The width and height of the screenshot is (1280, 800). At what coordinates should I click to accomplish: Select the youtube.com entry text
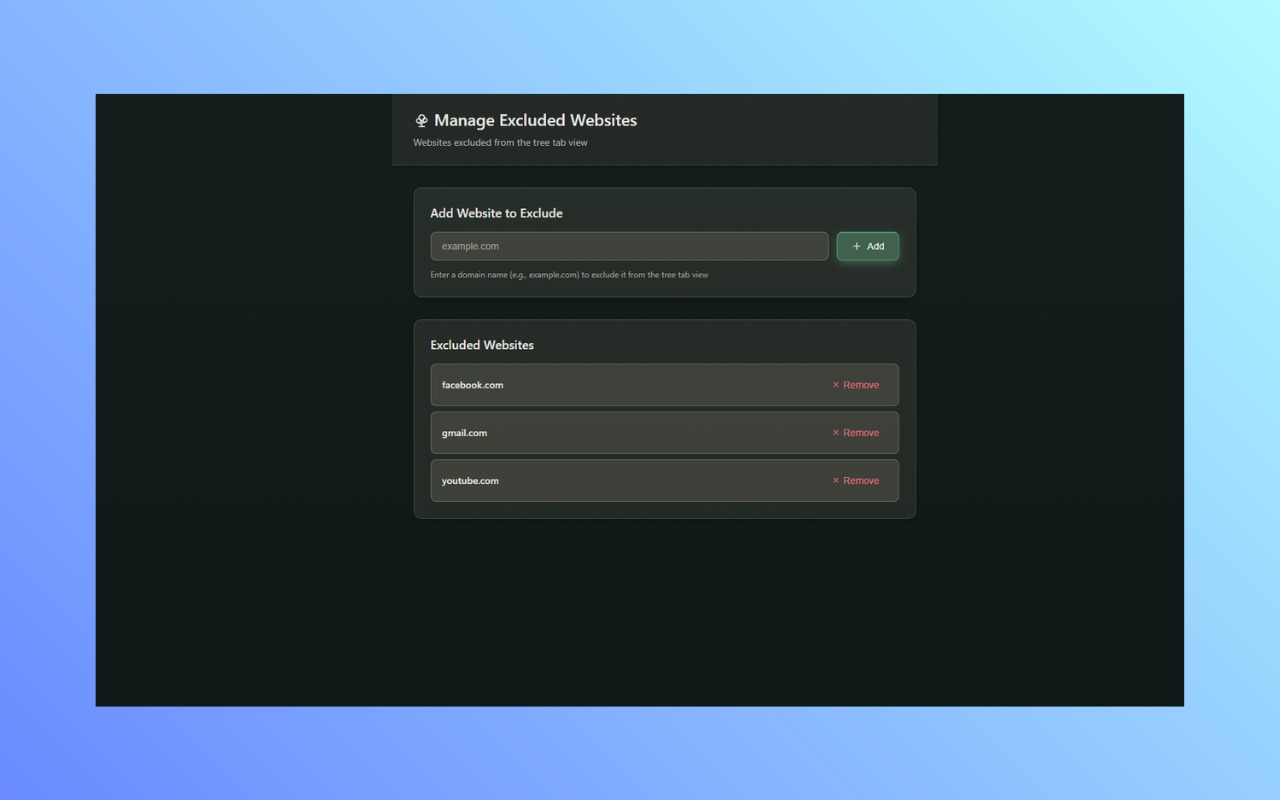pyautogui.click(x=470, y=481)
